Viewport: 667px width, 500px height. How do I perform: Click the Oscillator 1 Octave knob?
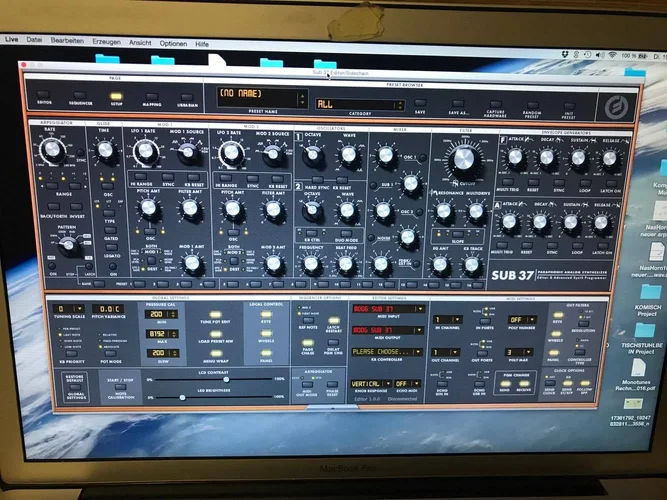click(313, 154)
